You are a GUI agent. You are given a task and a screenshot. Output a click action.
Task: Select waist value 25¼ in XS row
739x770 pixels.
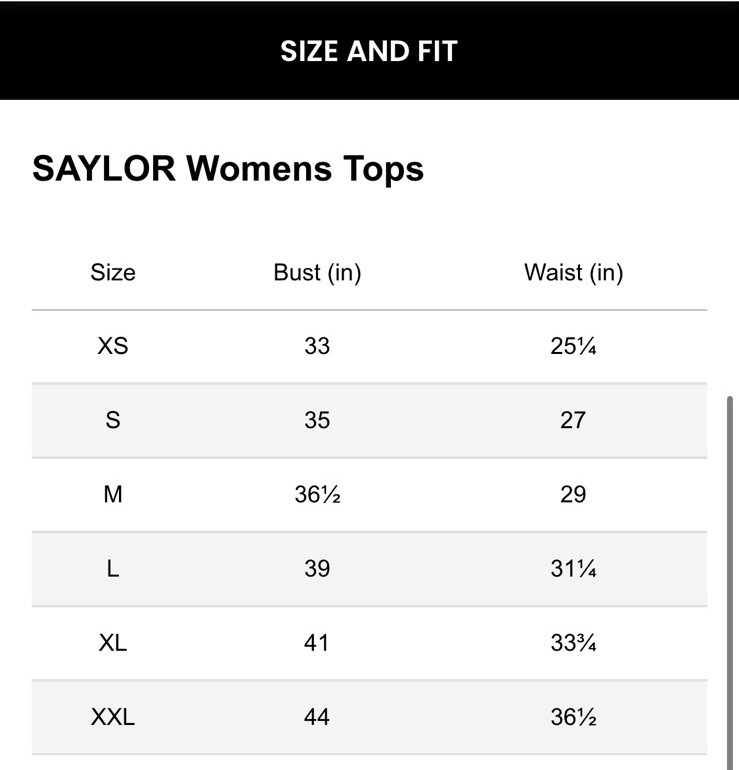(573, 346)
